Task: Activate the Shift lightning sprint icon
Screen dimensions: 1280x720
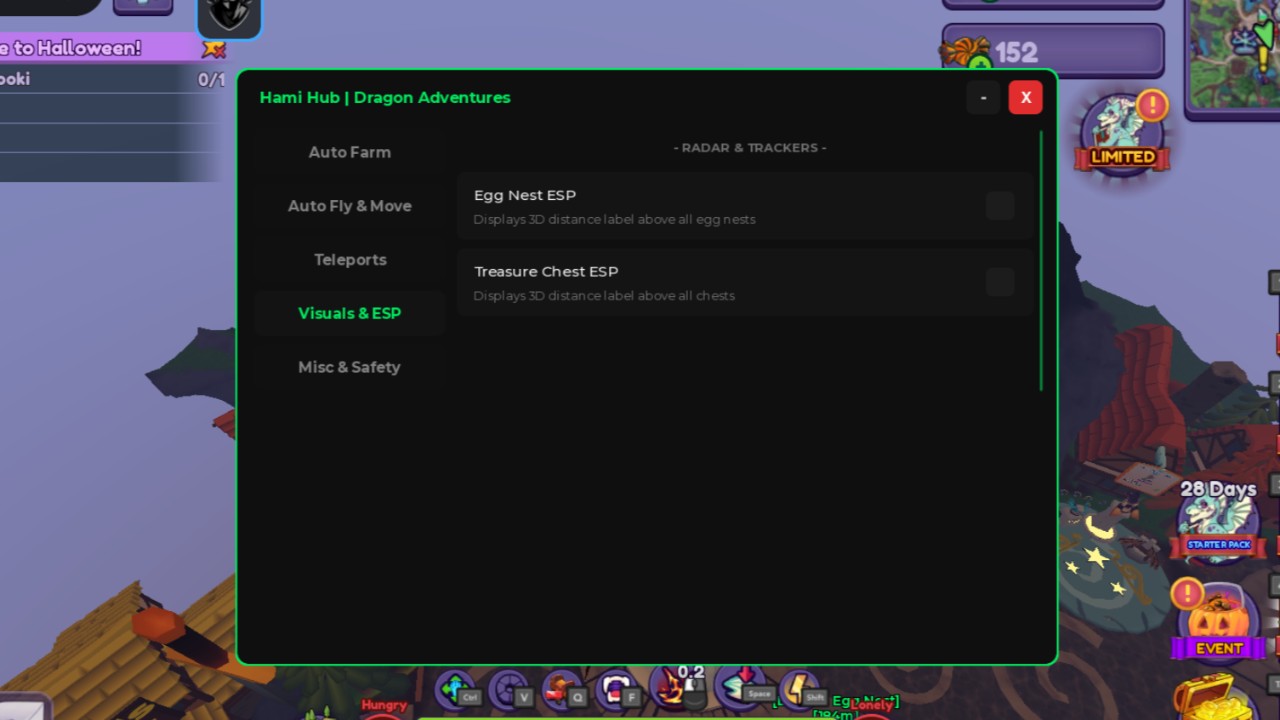Action: pyautogui.click(x=801, y=689)
